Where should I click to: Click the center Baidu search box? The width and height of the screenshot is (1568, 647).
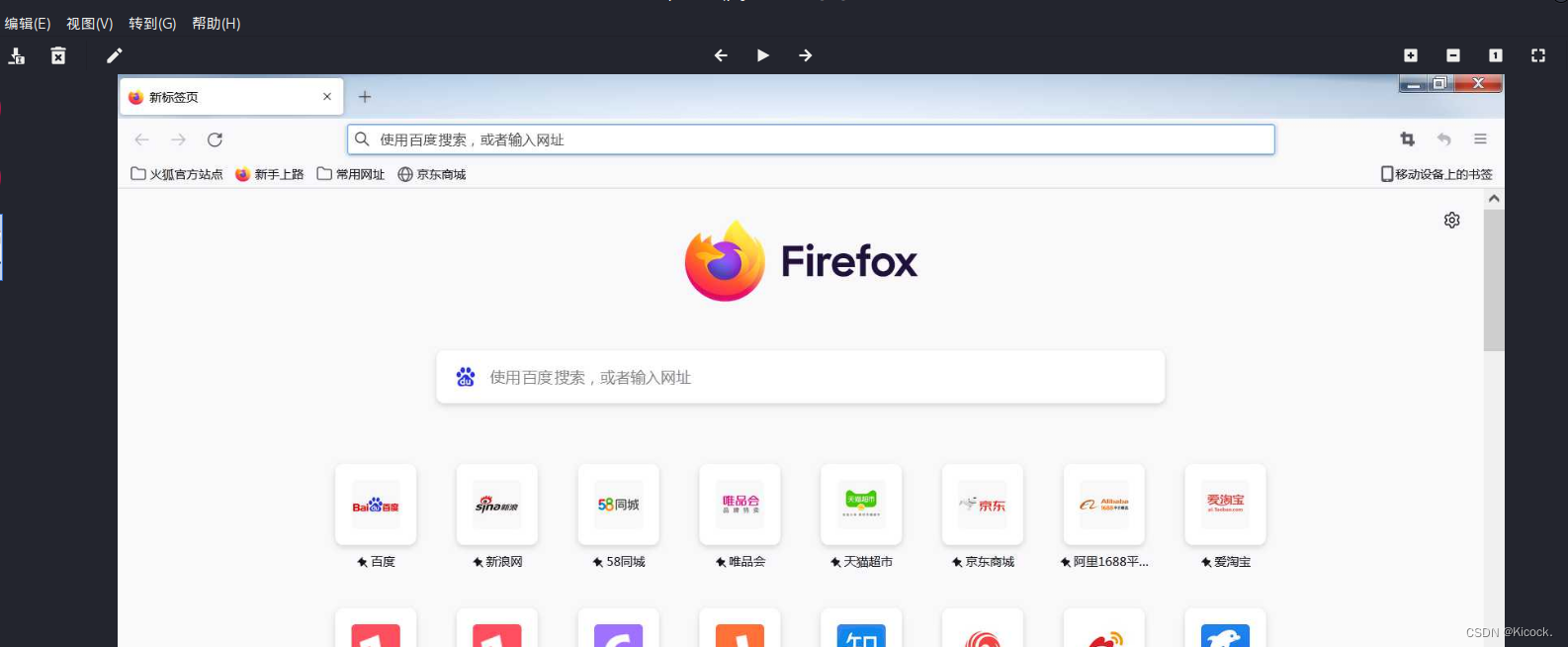pos(801,377)
